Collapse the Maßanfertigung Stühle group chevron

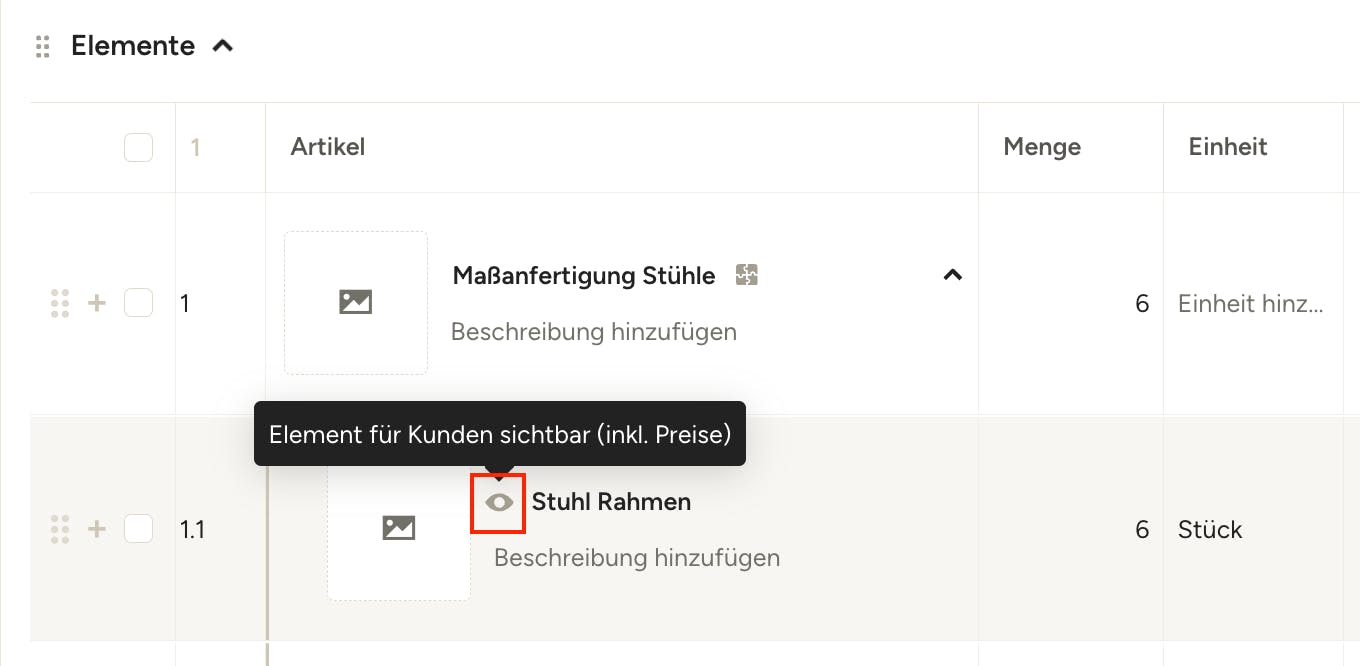pyautogui.click(x=953, y=275)
